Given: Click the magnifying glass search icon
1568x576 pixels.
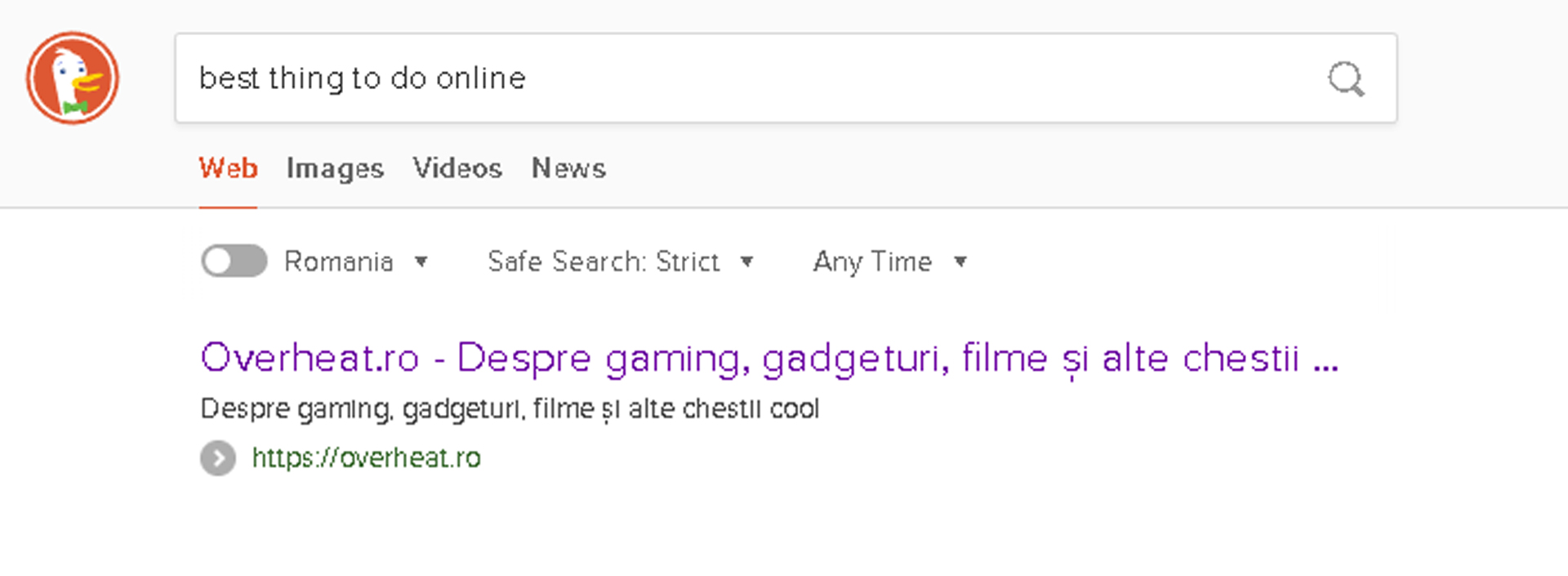Looking at the screenshot, I should 1345,79.
